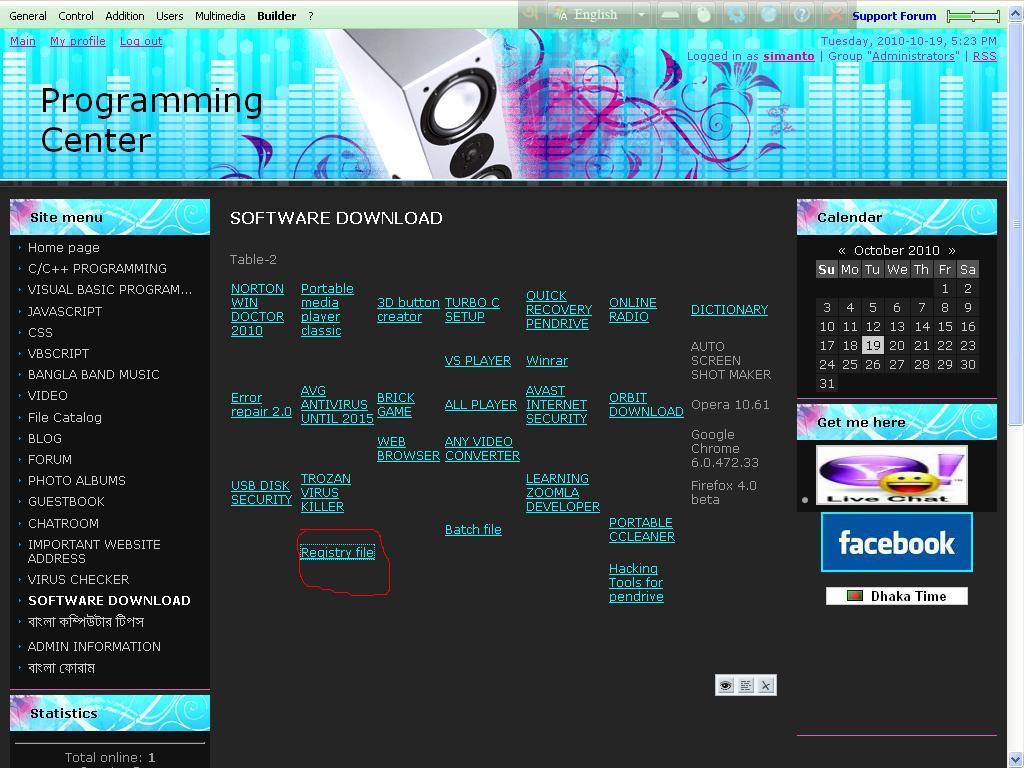The width and height of the screenshot is (1024, 768).
Task: Click the Facebook badge
Action: pyautogui.click(x=896, y=542)
